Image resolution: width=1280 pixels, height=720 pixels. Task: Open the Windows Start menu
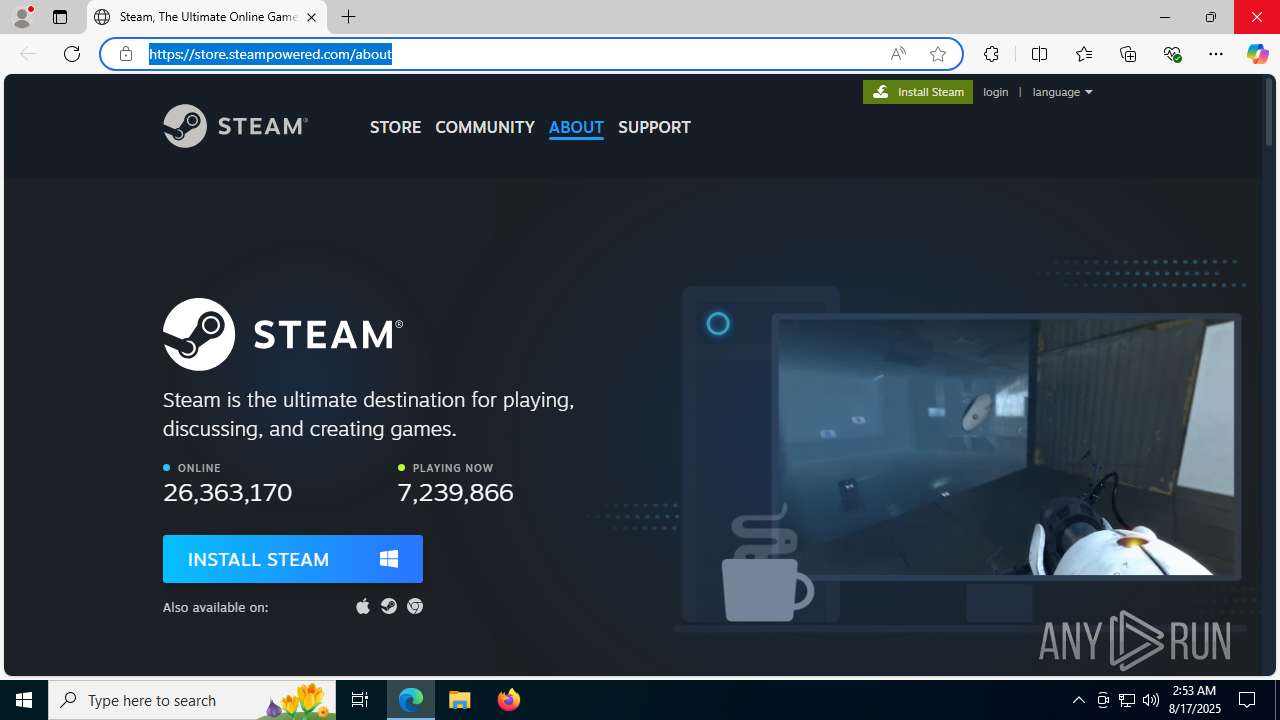24,700
